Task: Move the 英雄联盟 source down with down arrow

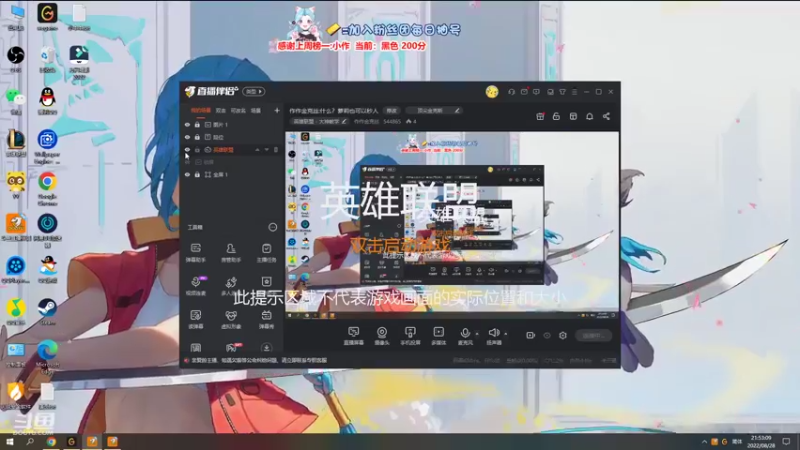Action: tap(266, 149)
